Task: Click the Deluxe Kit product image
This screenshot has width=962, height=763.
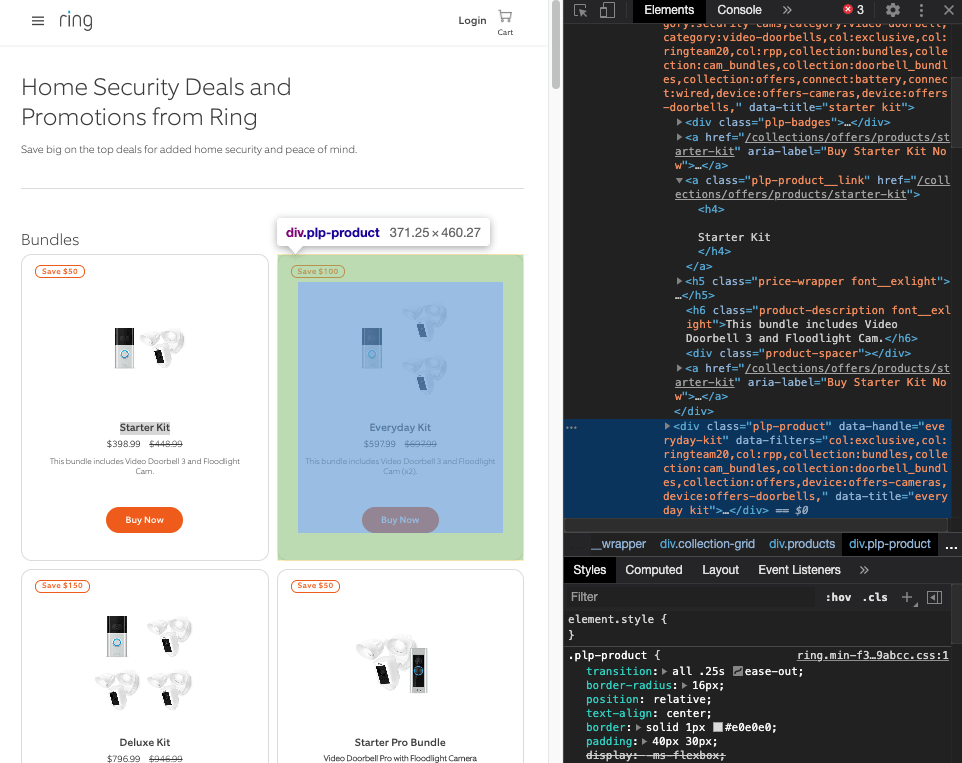Action: (144, 662)
